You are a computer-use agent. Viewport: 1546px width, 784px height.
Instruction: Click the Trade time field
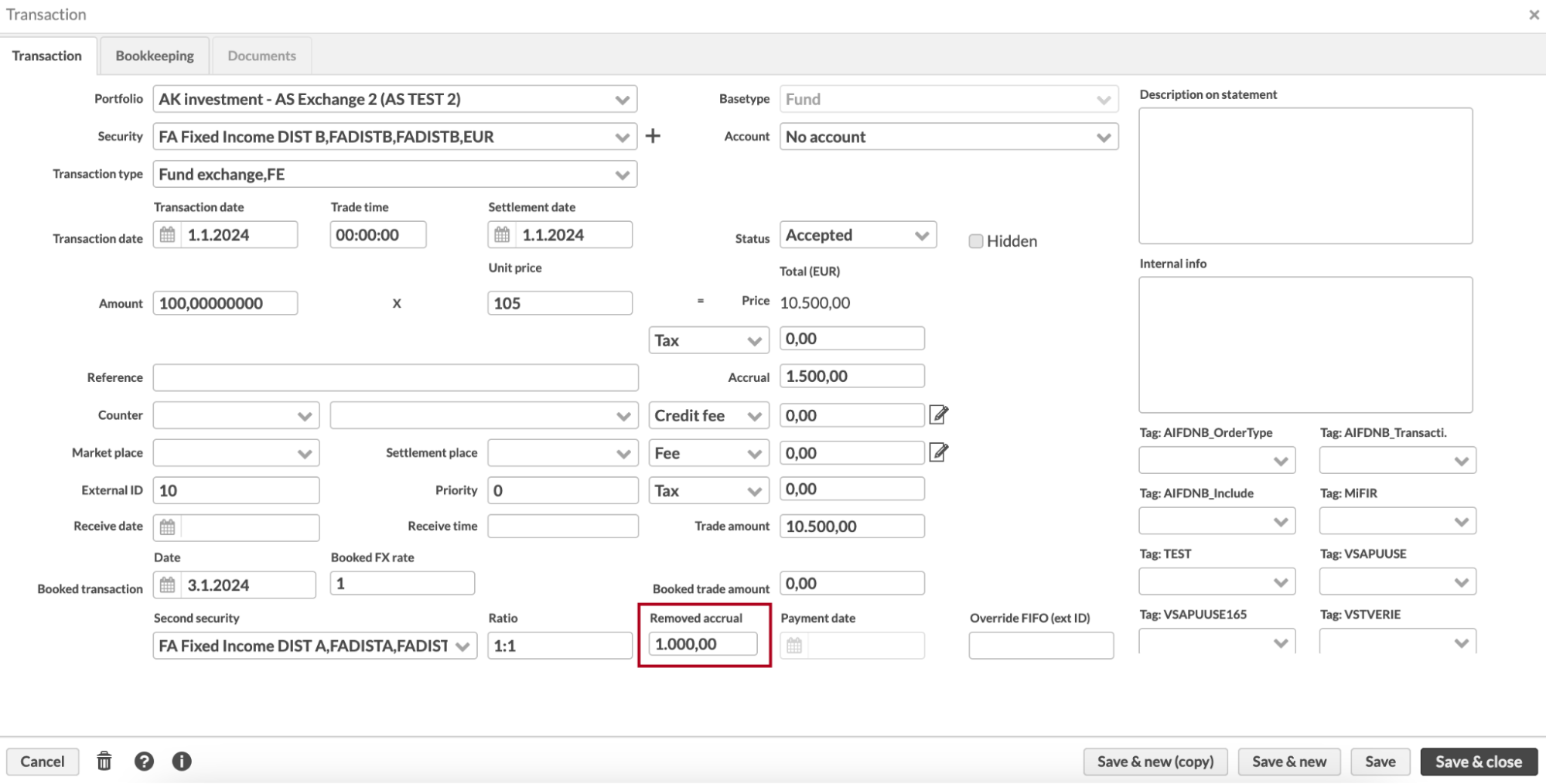[378, 235]
